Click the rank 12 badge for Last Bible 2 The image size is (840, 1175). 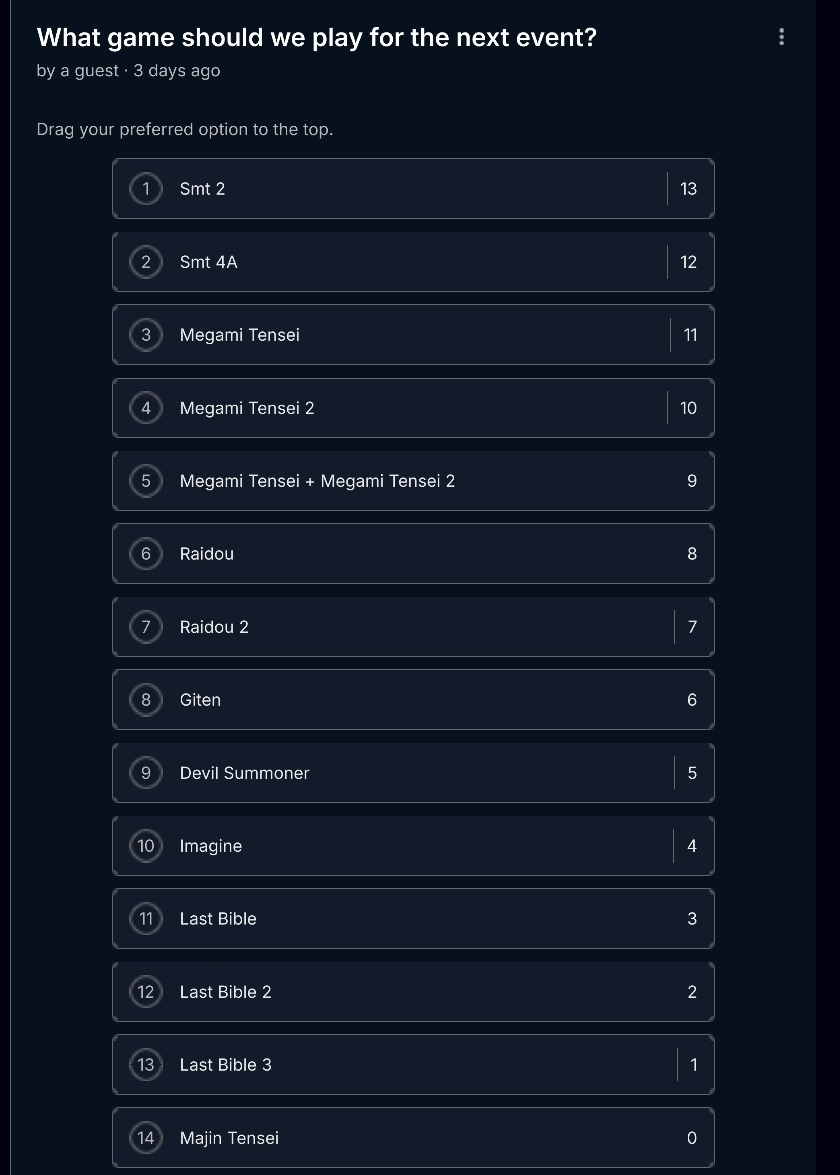click(x=146, y=992)
